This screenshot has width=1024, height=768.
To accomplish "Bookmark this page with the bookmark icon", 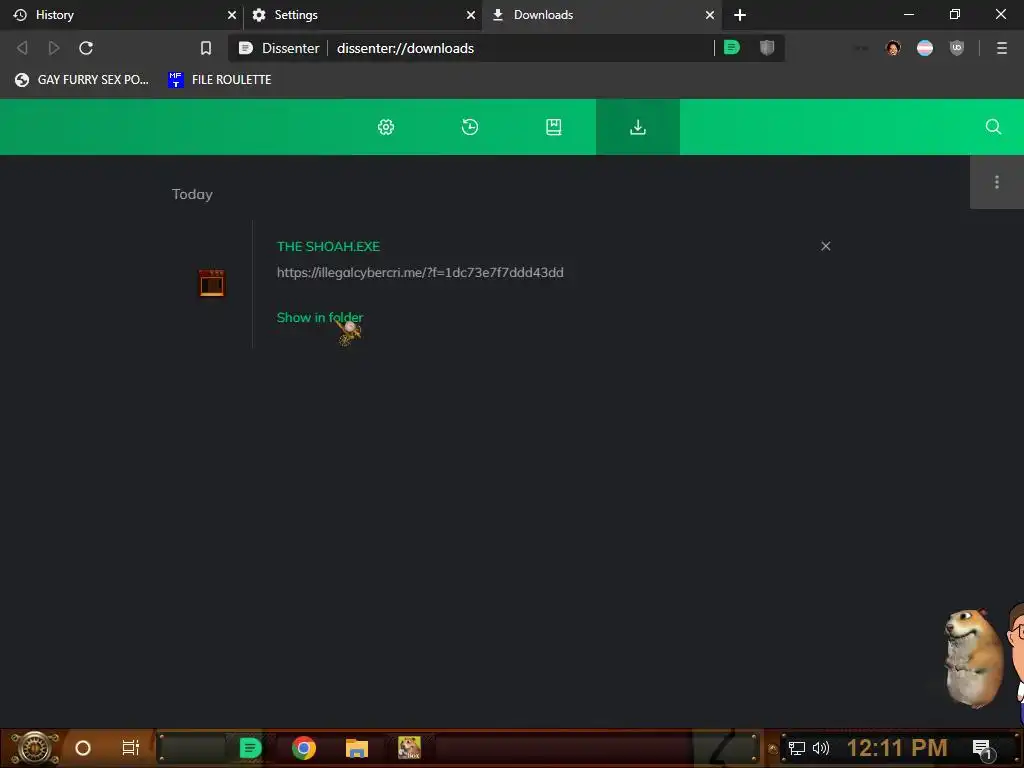I will click(x=206, y=48).
